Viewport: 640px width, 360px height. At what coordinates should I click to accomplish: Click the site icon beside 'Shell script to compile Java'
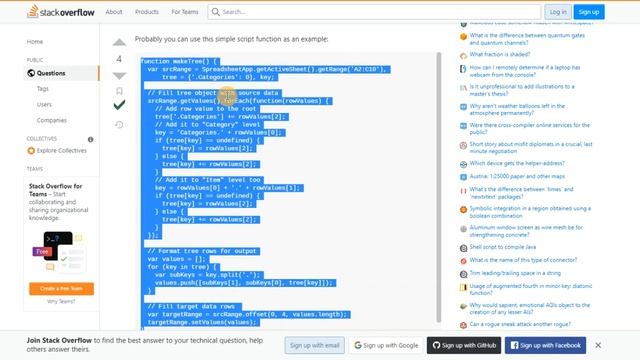click(x=463, y=248)
